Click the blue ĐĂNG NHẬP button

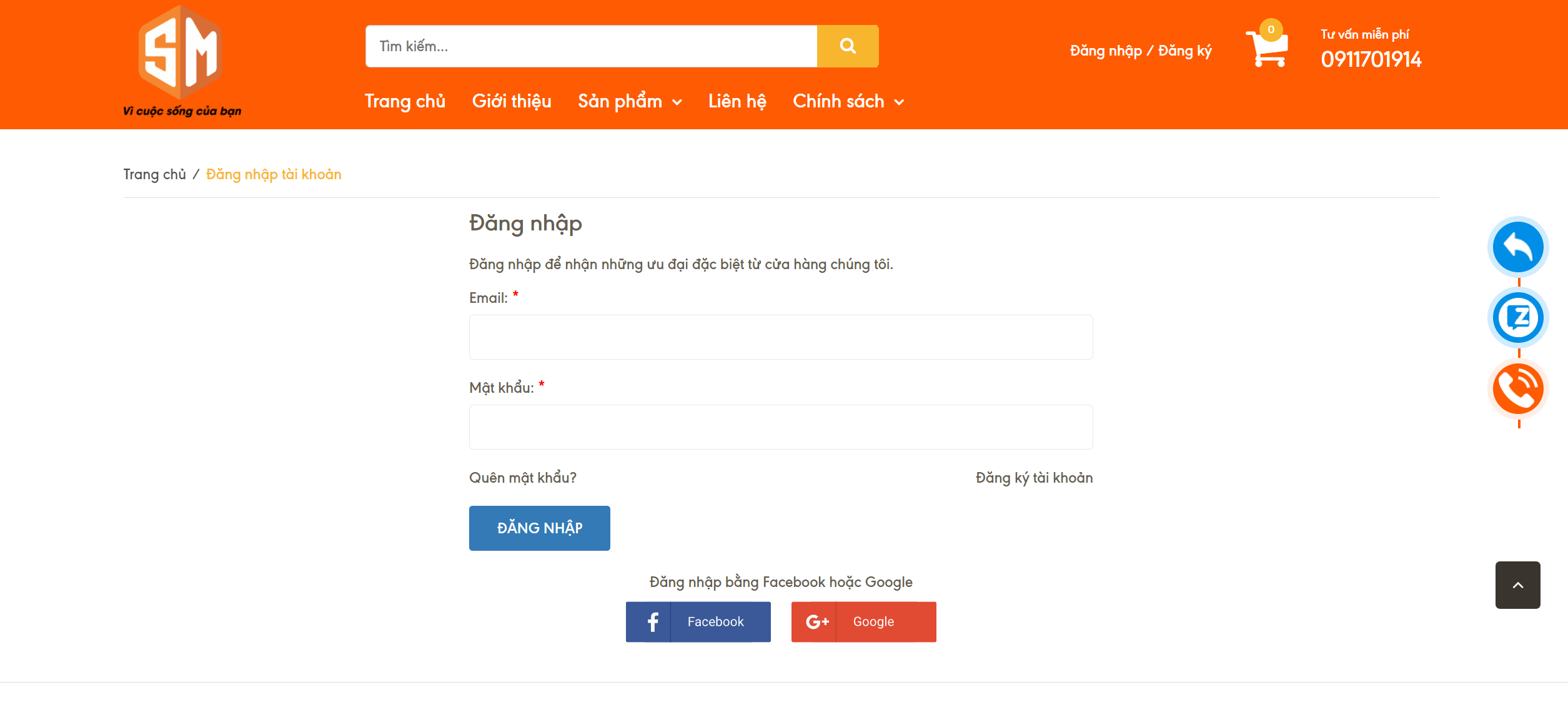(539, 528)
